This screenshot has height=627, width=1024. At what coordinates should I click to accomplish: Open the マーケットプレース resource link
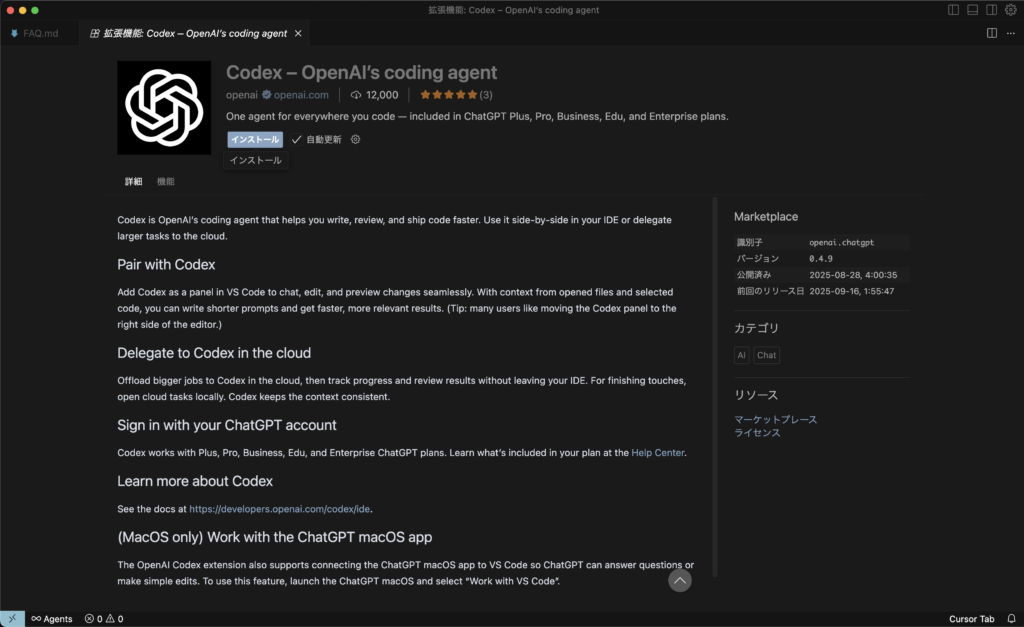[x=775, y=419]
